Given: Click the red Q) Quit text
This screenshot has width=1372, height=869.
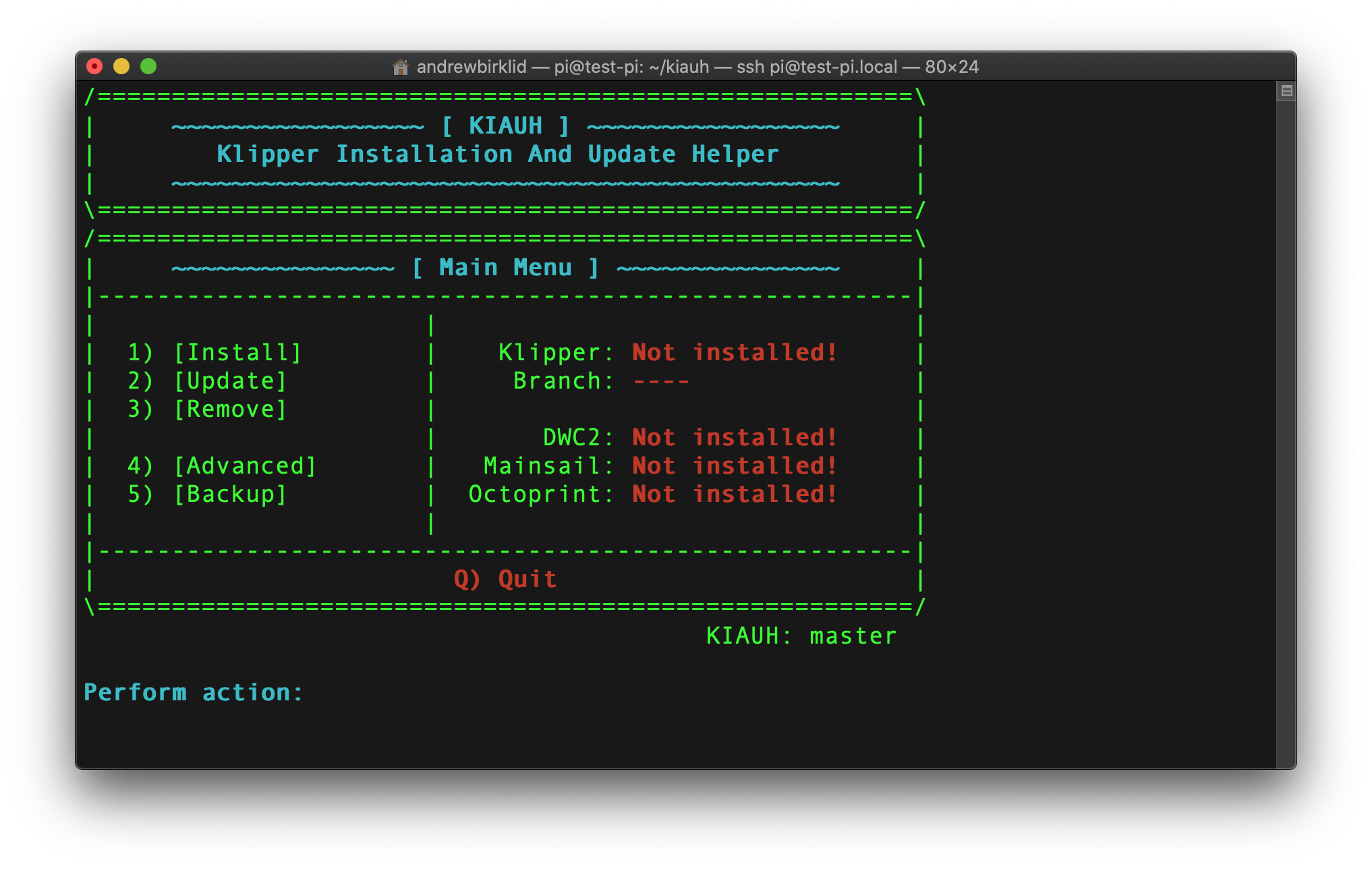Looking at the screenshot, I should [x=505, y=579].
